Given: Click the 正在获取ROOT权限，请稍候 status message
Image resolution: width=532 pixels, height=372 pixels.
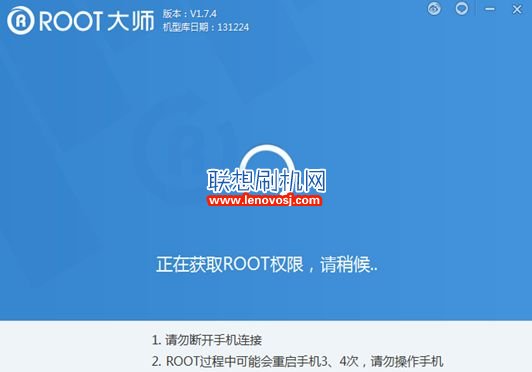Looking at the screenshot, I should (x=267, y=264).
